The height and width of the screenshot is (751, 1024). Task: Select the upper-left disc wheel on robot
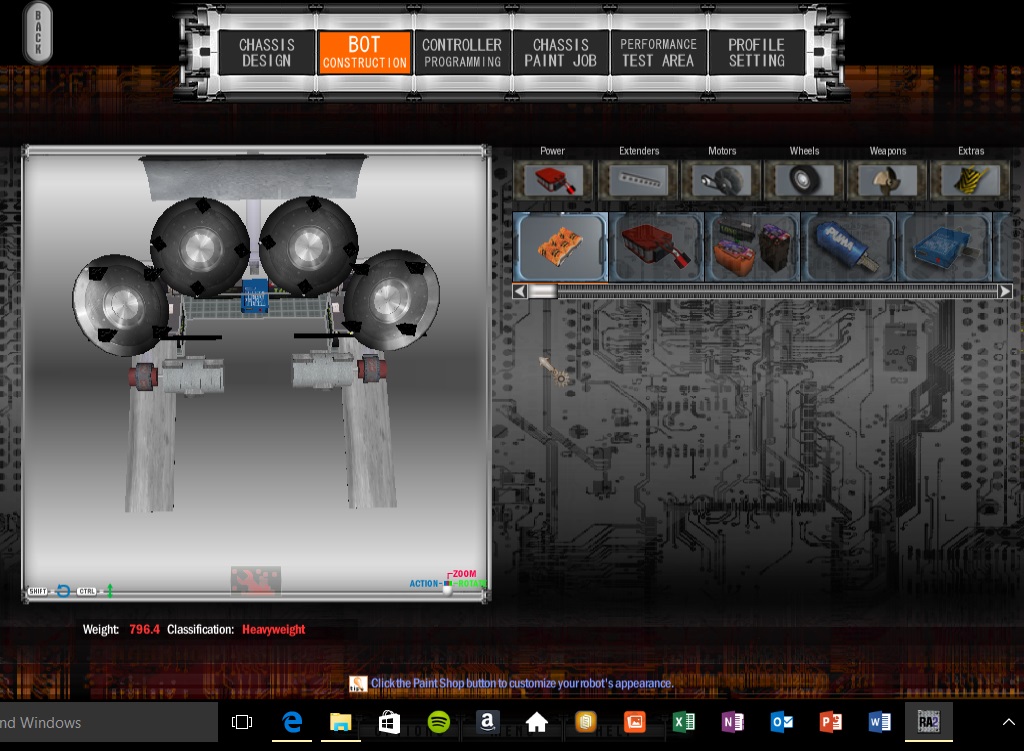pos(200,247)
